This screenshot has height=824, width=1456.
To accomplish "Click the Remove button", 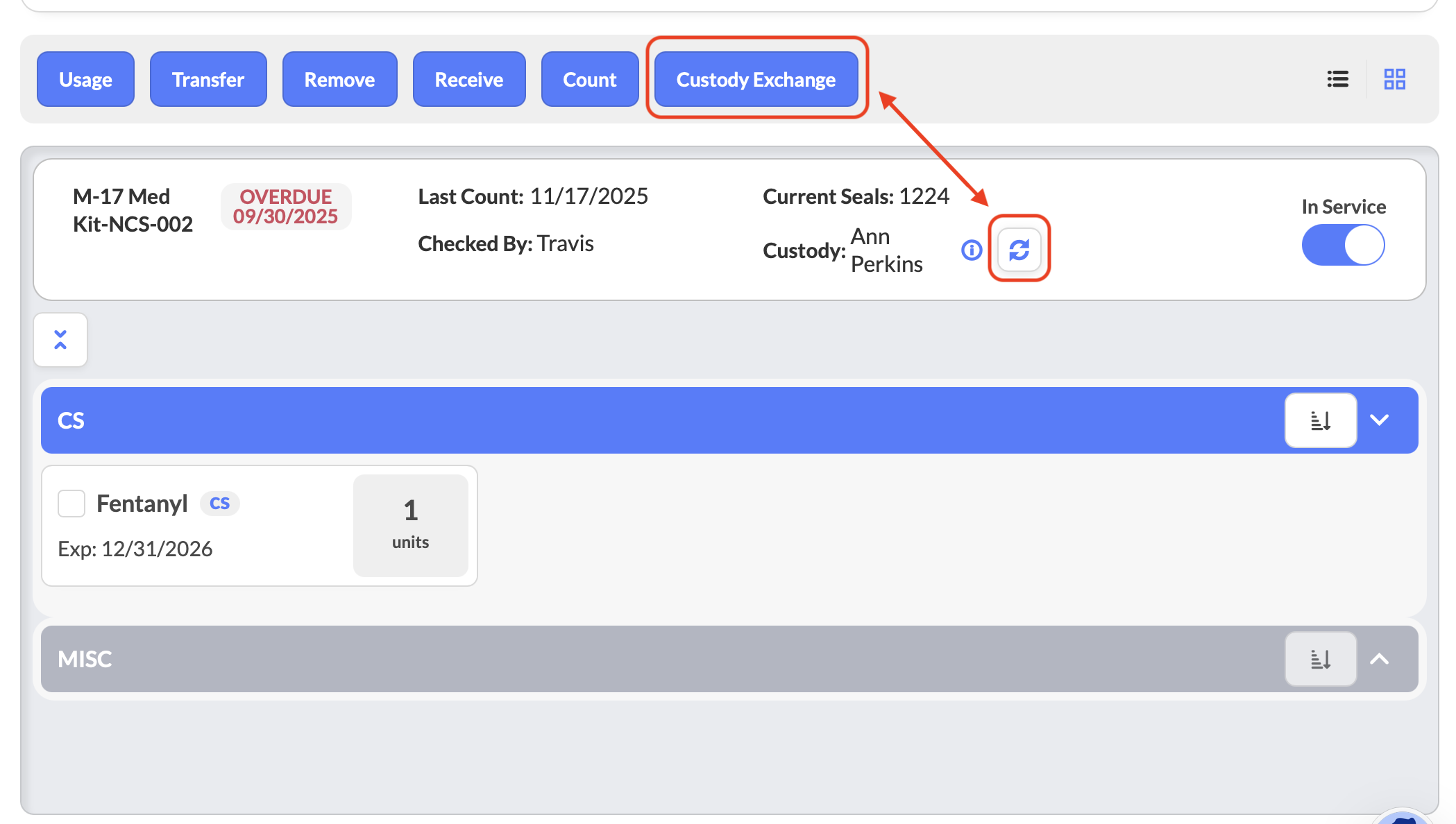I will click(x=339, y=79).
